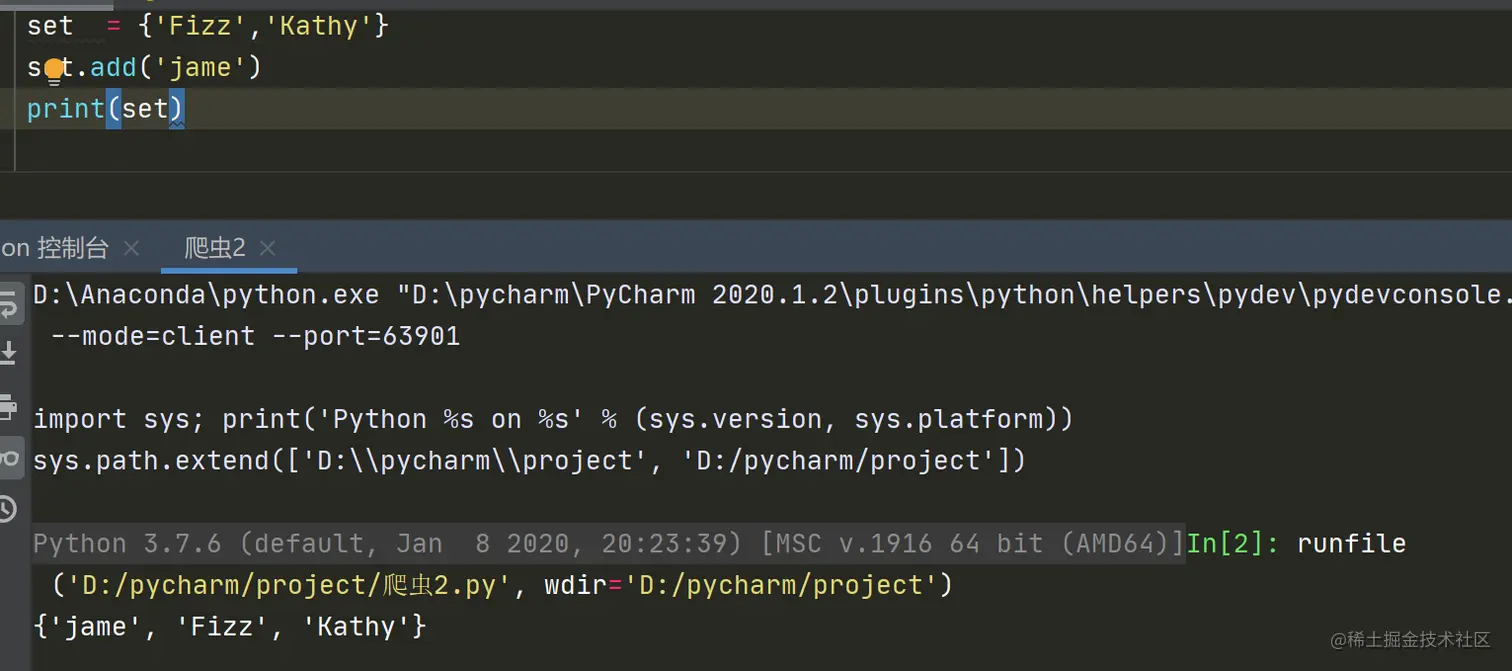Toggle soft-wrap icon in console sidebar
Image resolution: width=1512 pixels, height=671 pixels.
coord(8,305)
